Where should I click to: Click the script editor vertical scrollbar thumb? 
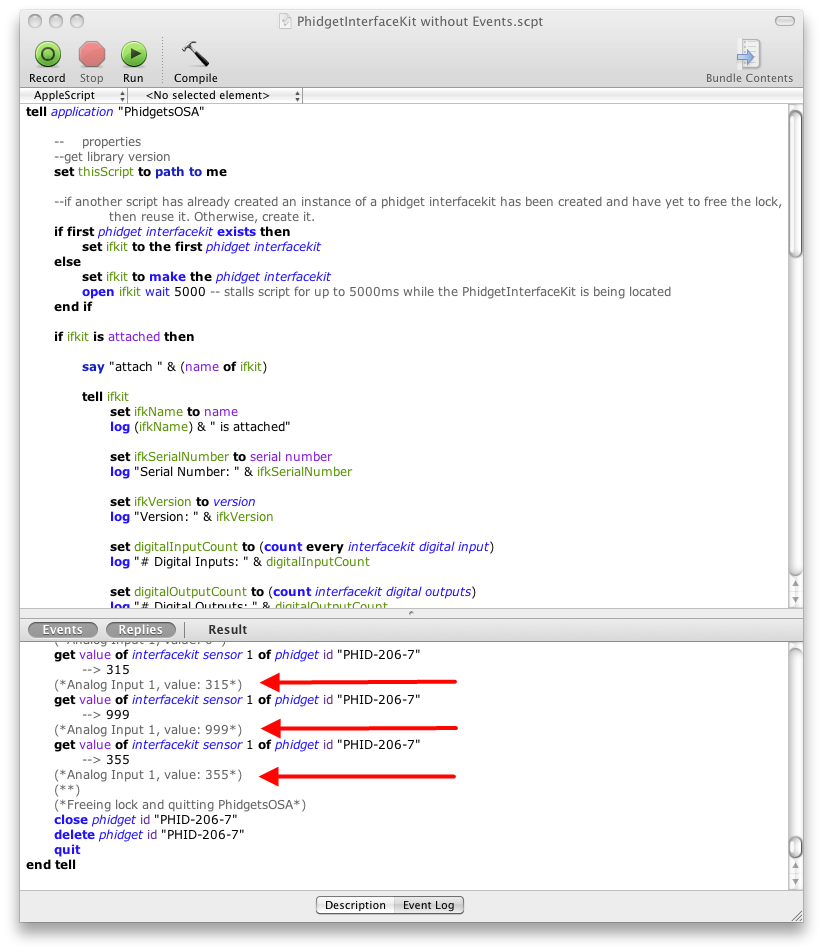pos(795,183)
